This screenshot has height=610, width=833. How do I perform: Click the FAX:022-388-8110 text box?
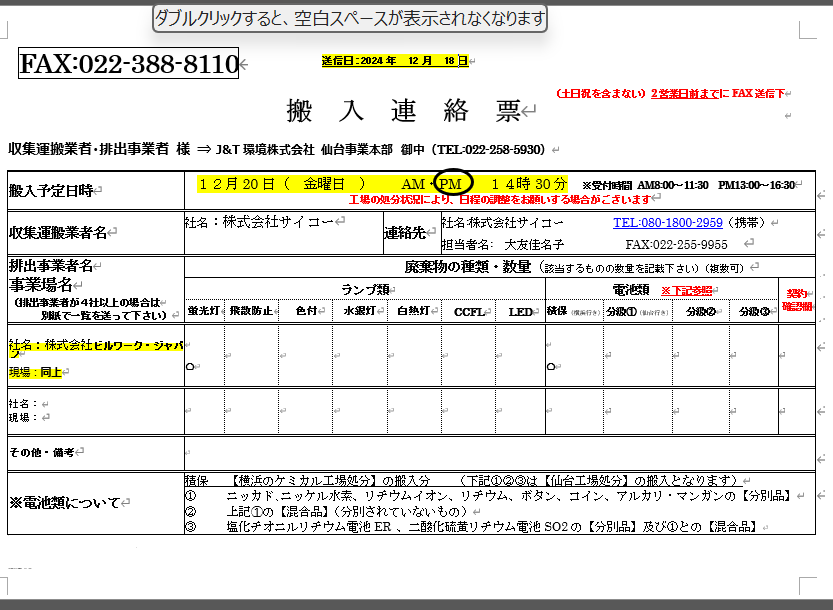coord(129,64)
